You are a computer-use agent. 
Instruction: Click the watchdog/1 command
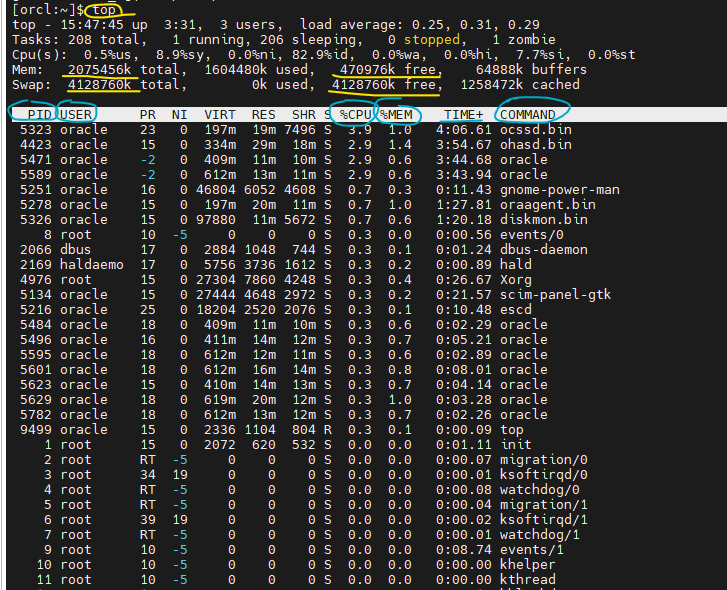click(540, 534)
